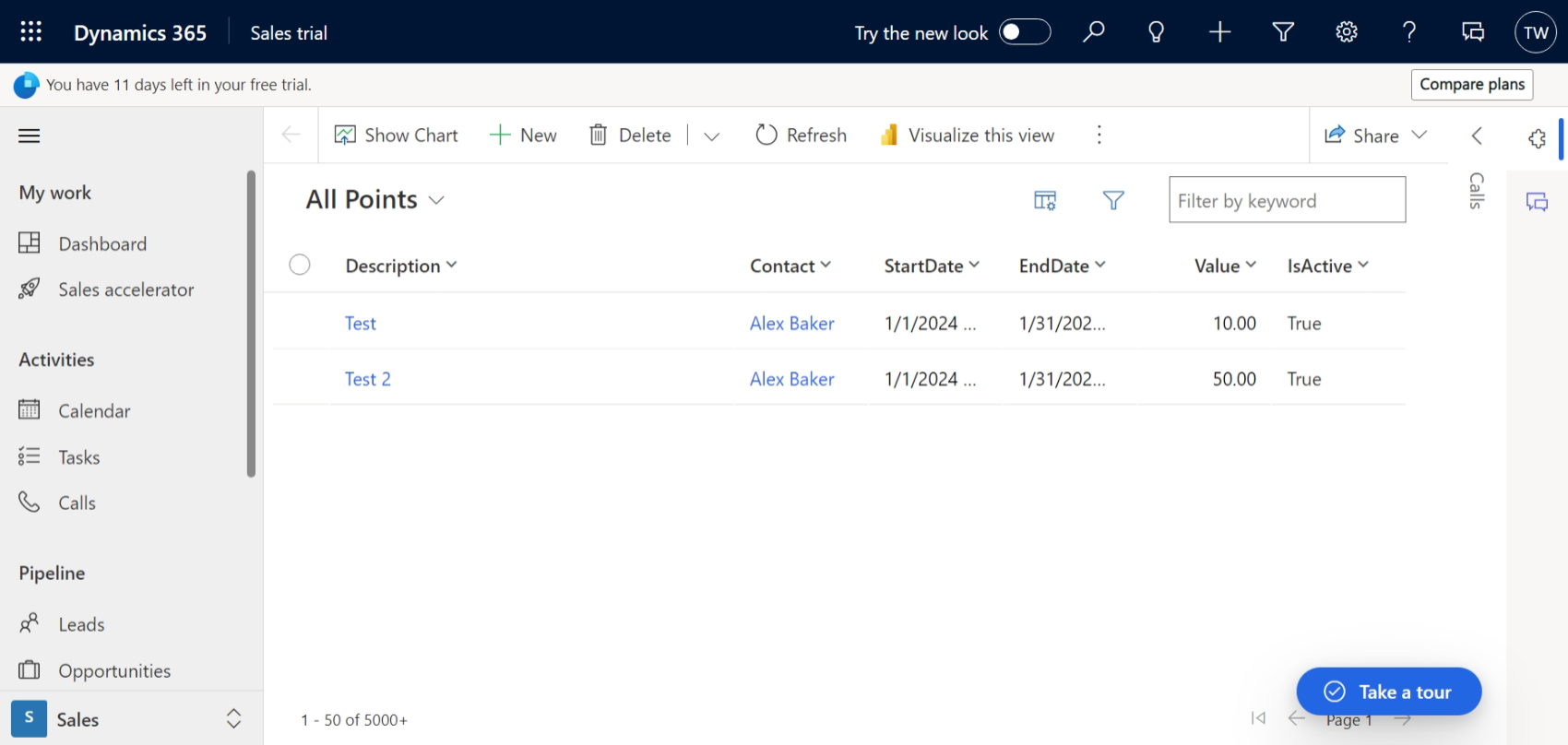Open the chat icon in top bar

pos(1473,32)
